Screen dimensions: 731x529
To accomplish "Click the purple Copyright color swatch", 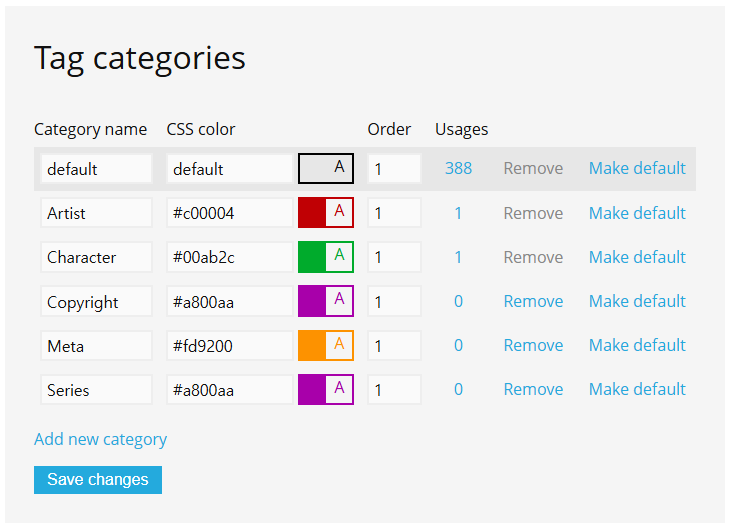I will (326, 301).
